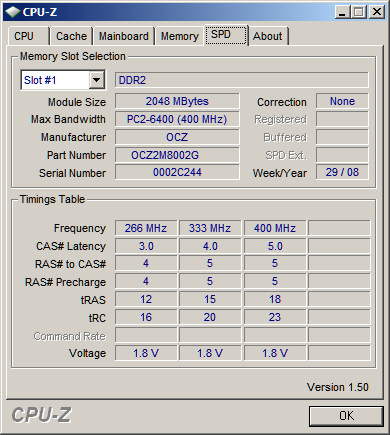Click the 400 MHz frequency cell

tap(275, 228)
